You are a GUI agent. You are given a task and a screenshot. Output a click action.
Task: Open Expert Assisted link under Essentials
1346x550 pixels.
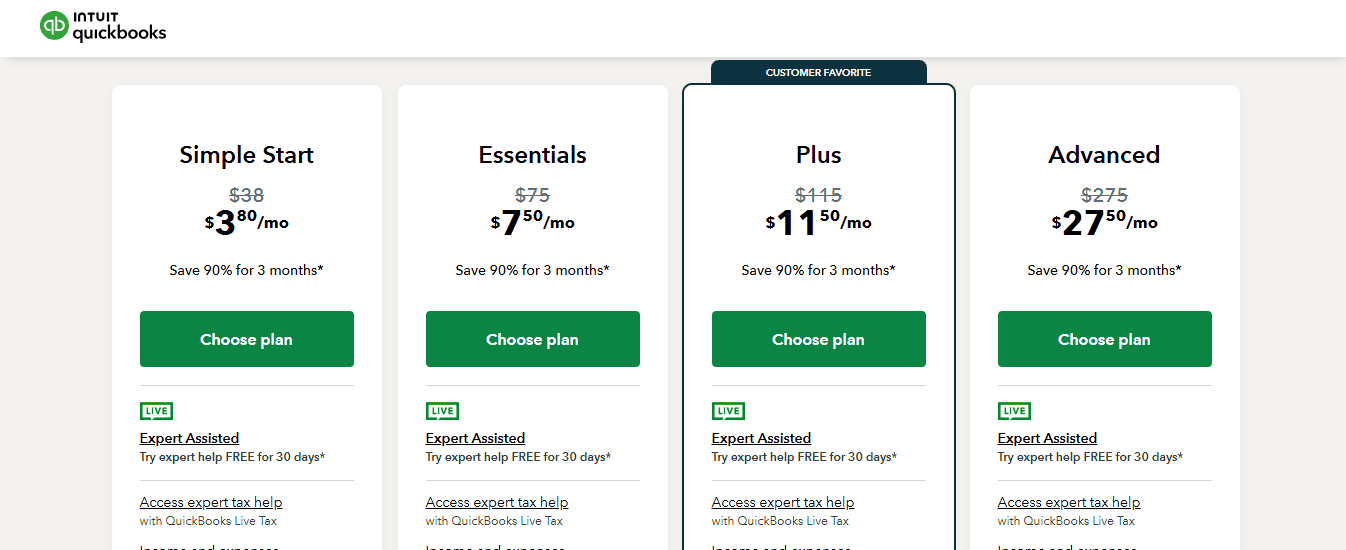tap(475, 438)
